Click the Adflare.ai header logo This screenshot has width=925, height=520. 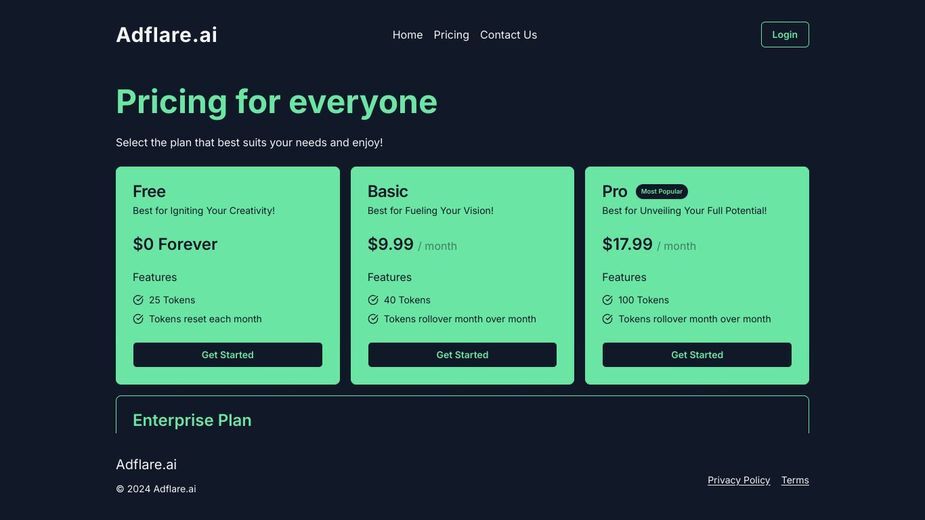[166, 35]
